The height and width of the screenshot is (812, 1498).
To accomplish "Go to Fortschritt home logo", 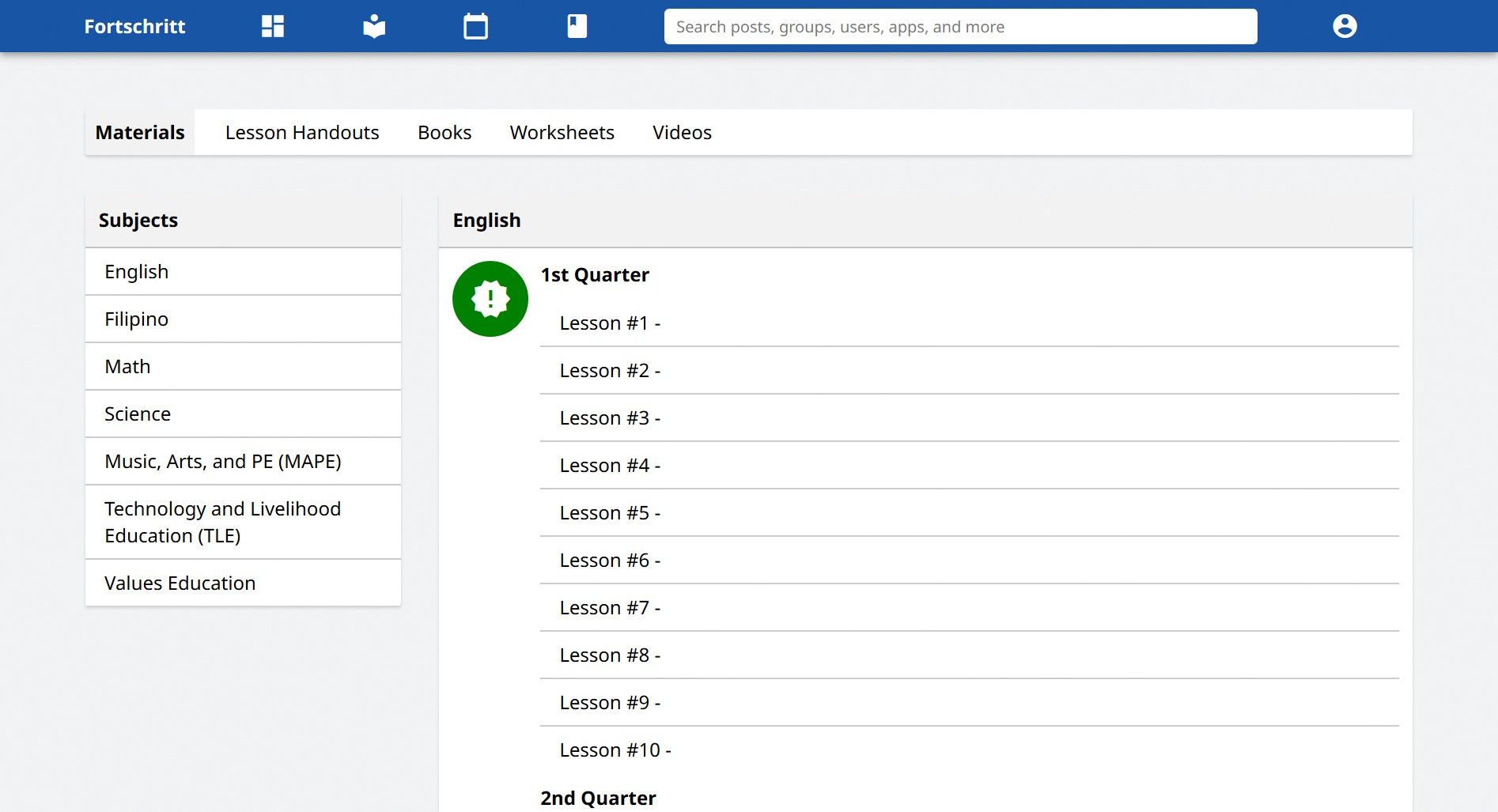I will [134, 26].
